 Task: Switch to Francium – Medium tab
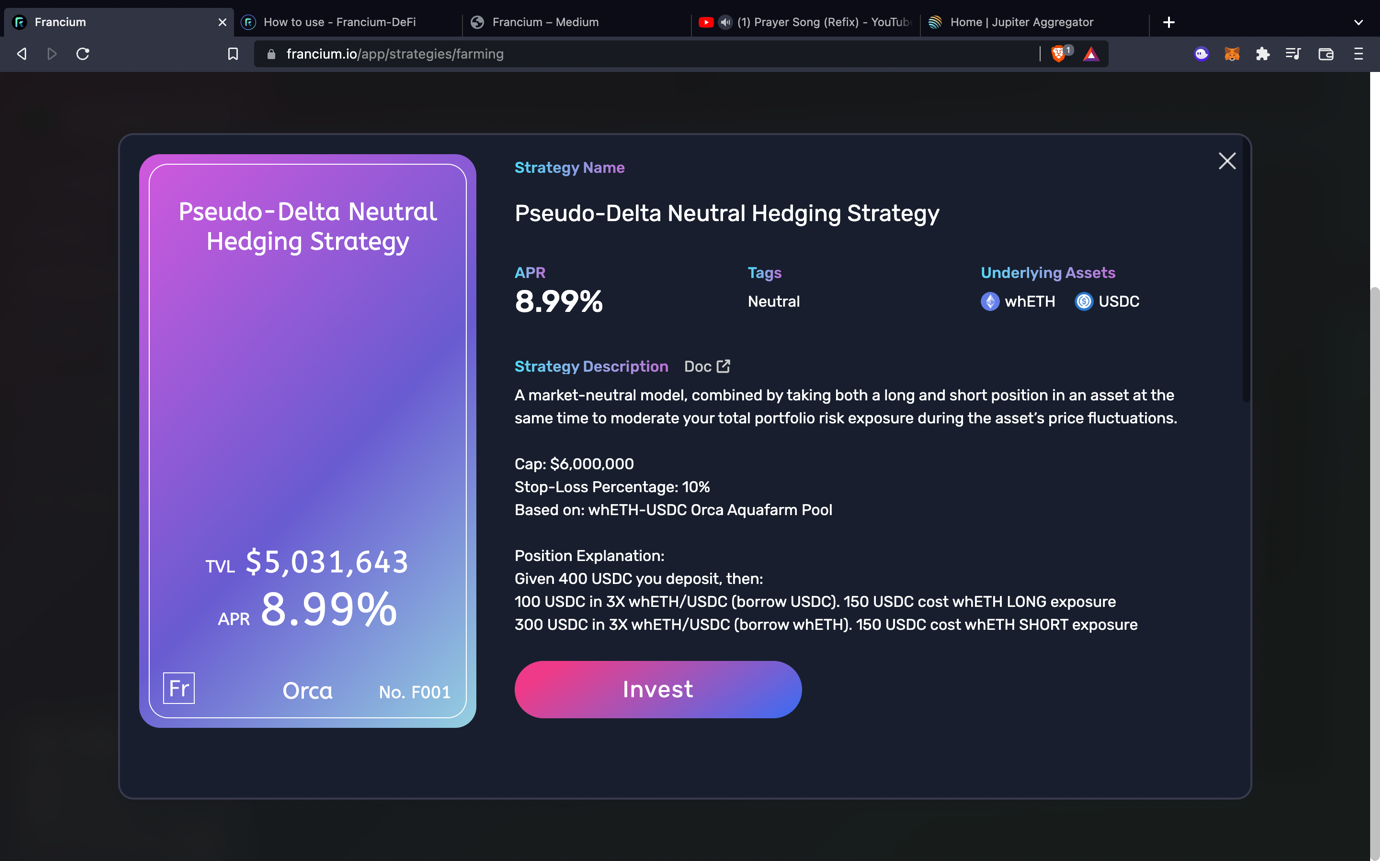(x=576, y=22)
